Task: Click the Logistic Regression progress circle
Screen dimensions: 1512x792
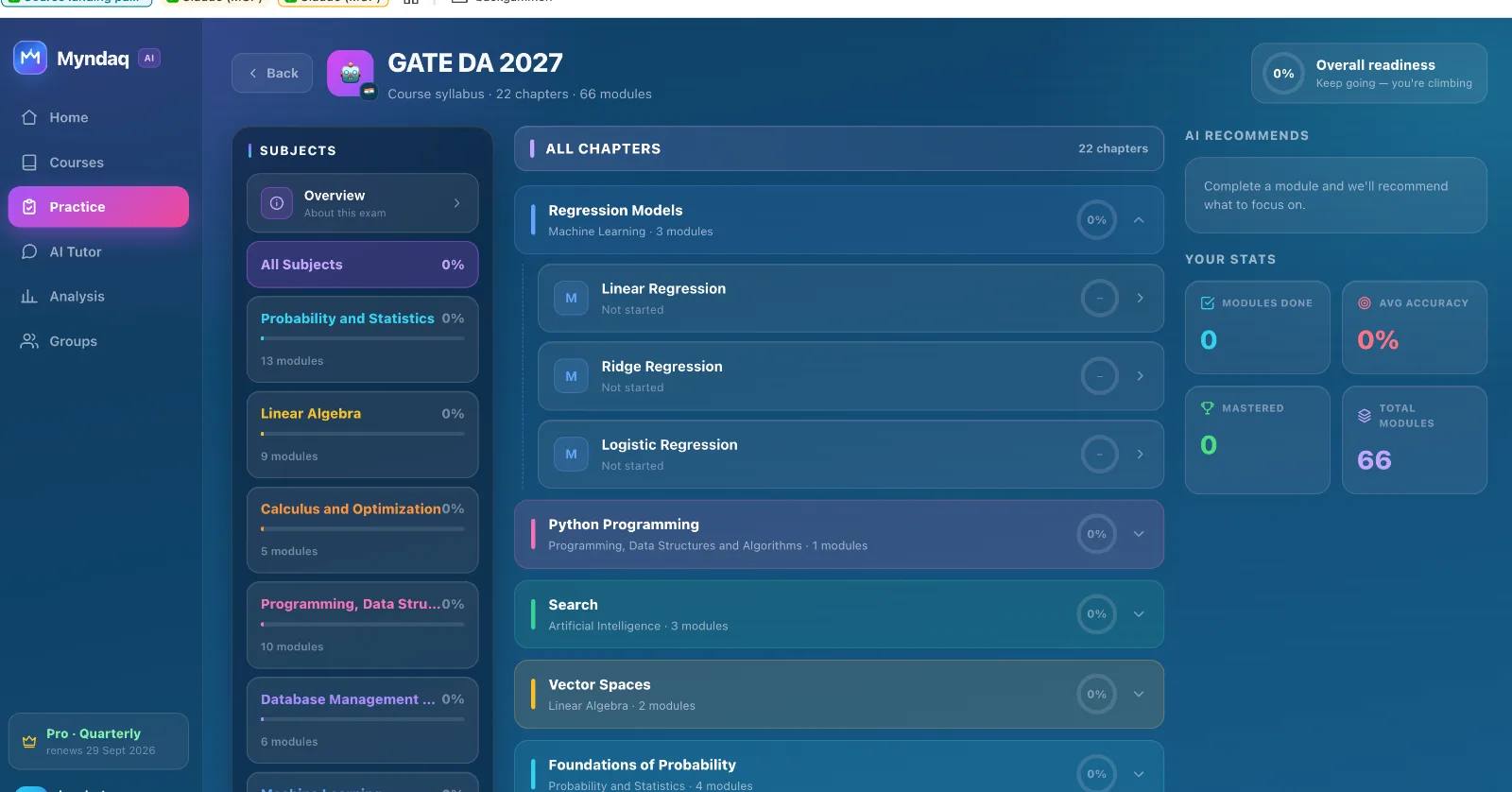Action: pyautogui.click(x=1100, y=455)
